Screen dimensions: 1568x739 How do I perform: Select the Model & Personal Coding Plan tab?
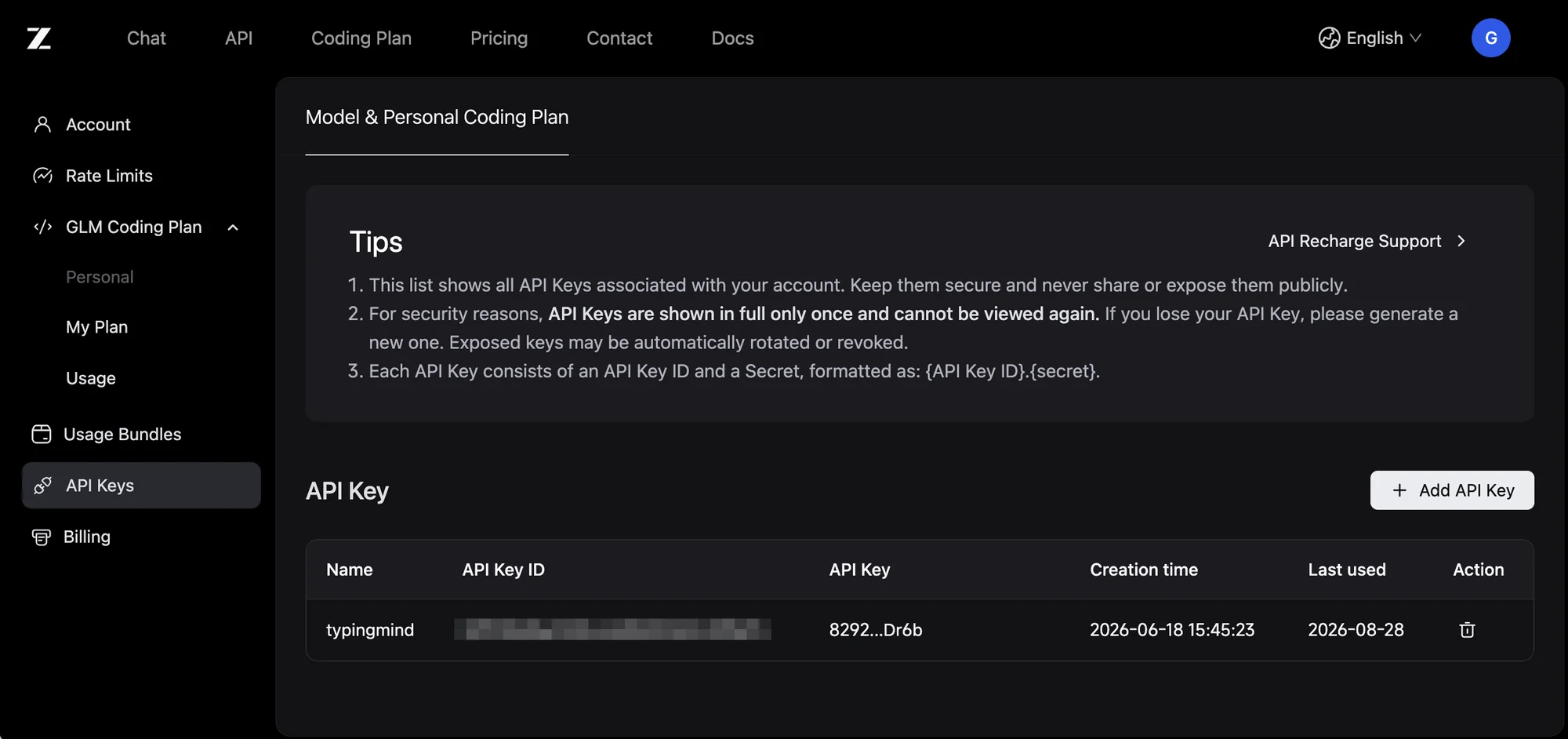point(437,117)
